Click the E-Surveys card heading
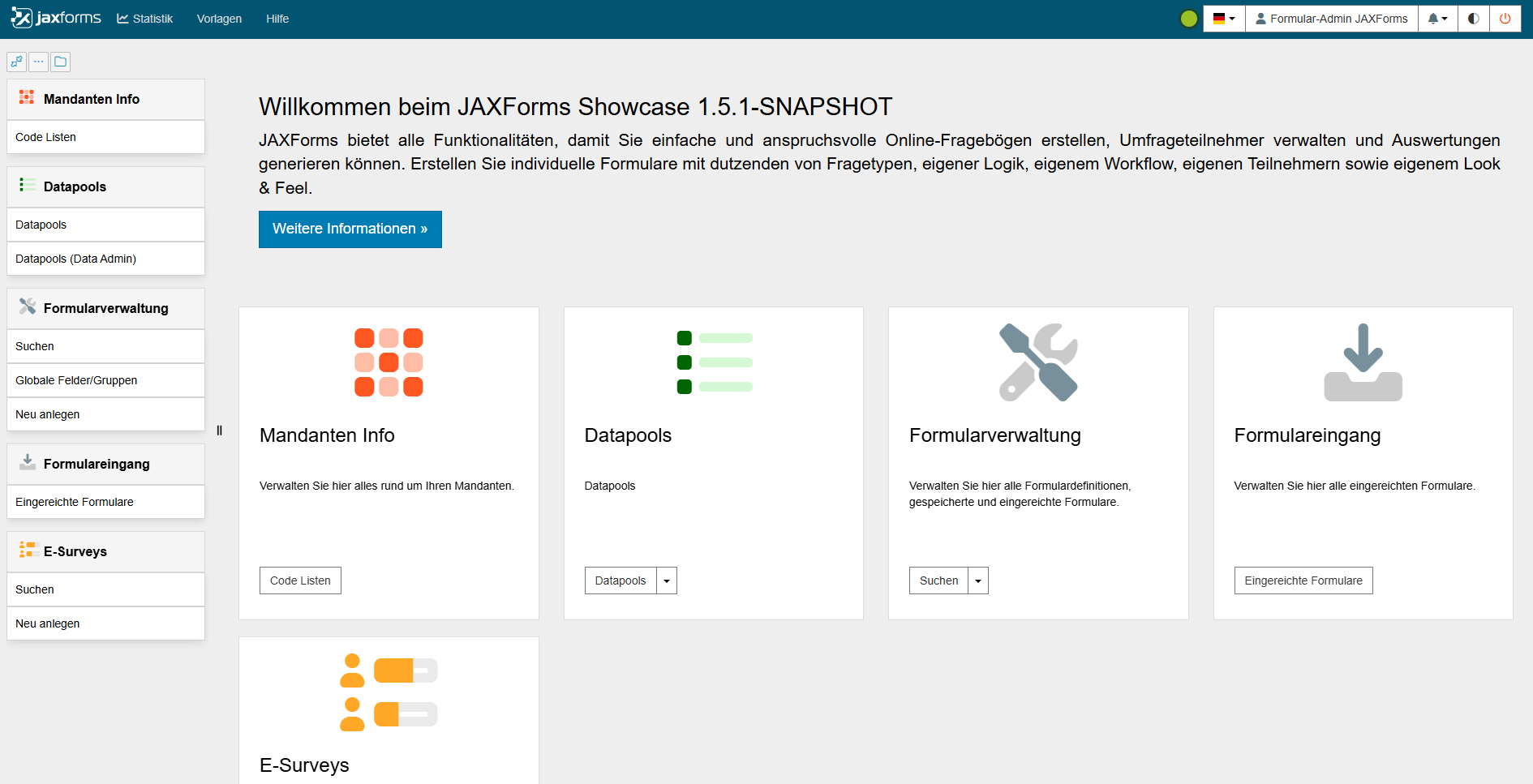The height and width of the screenshot is (784, 1533). [x=304, y=765]
